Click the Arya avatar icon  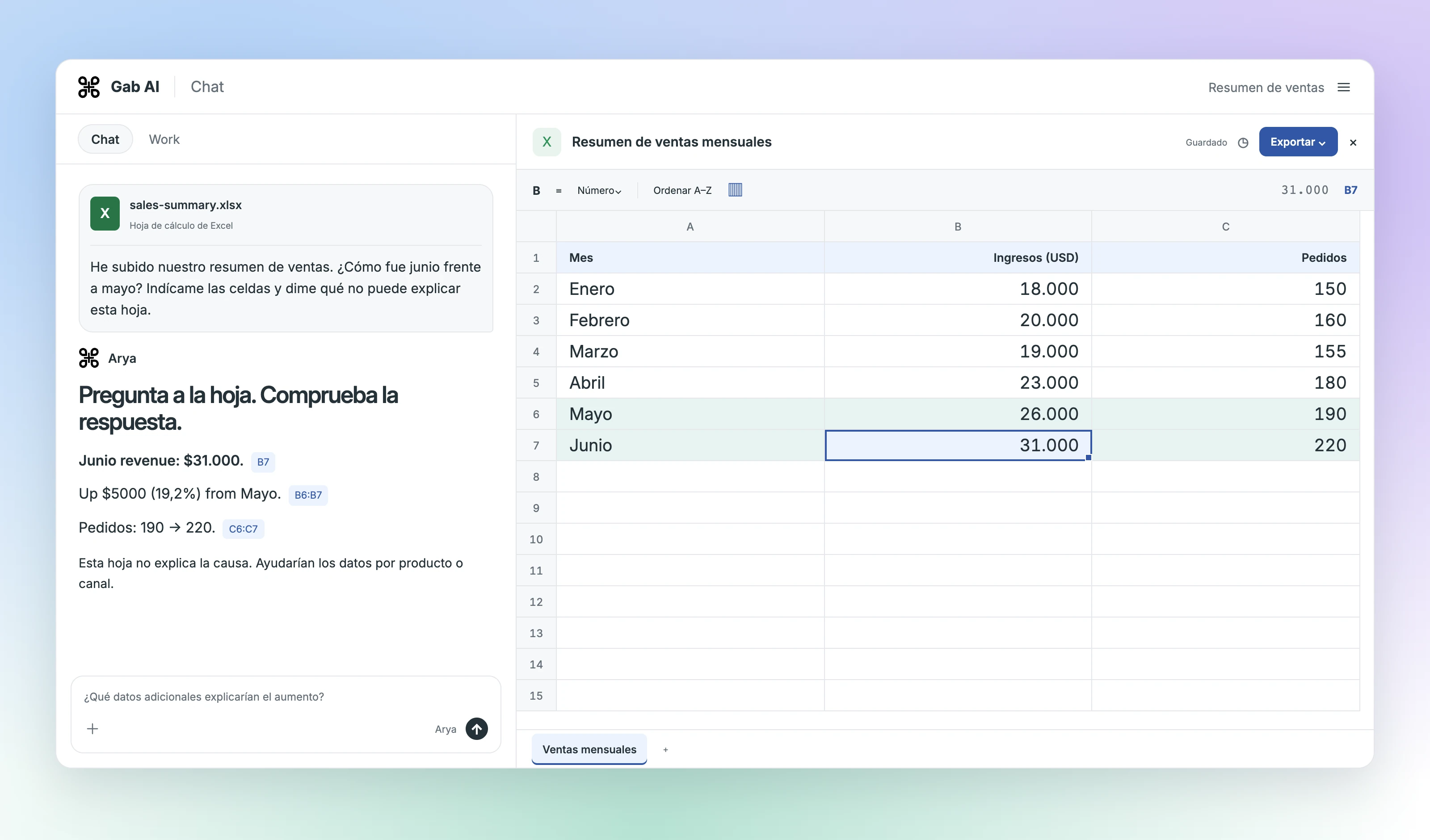(x=88, y=358)
